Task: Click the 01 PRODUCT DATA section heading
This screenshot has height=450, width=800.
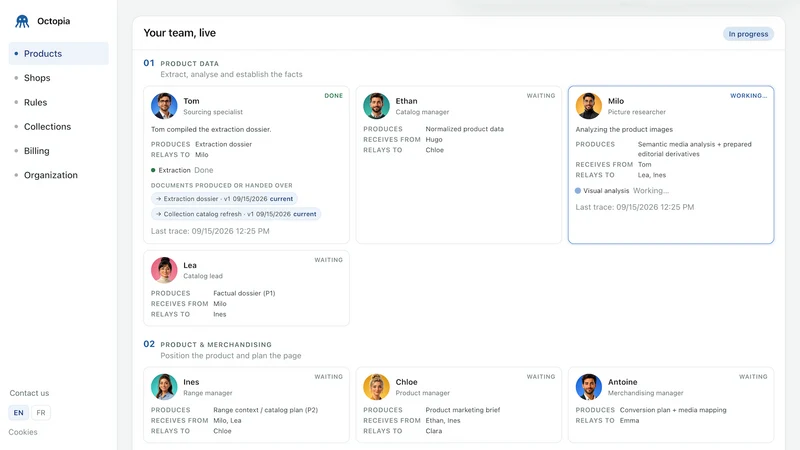Action: click(x=181, y=63)
